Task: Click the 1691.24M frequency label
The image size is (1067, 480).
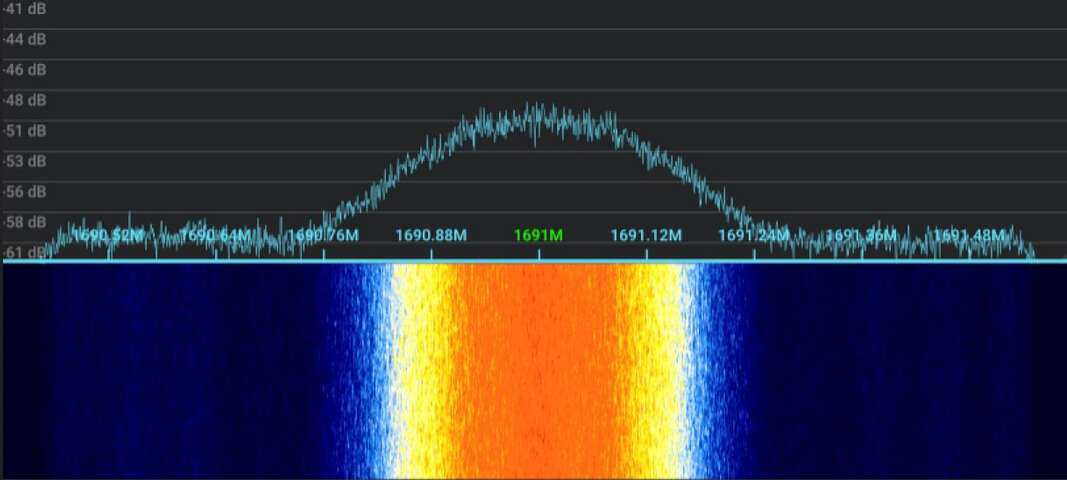Action: pos(754,236)
